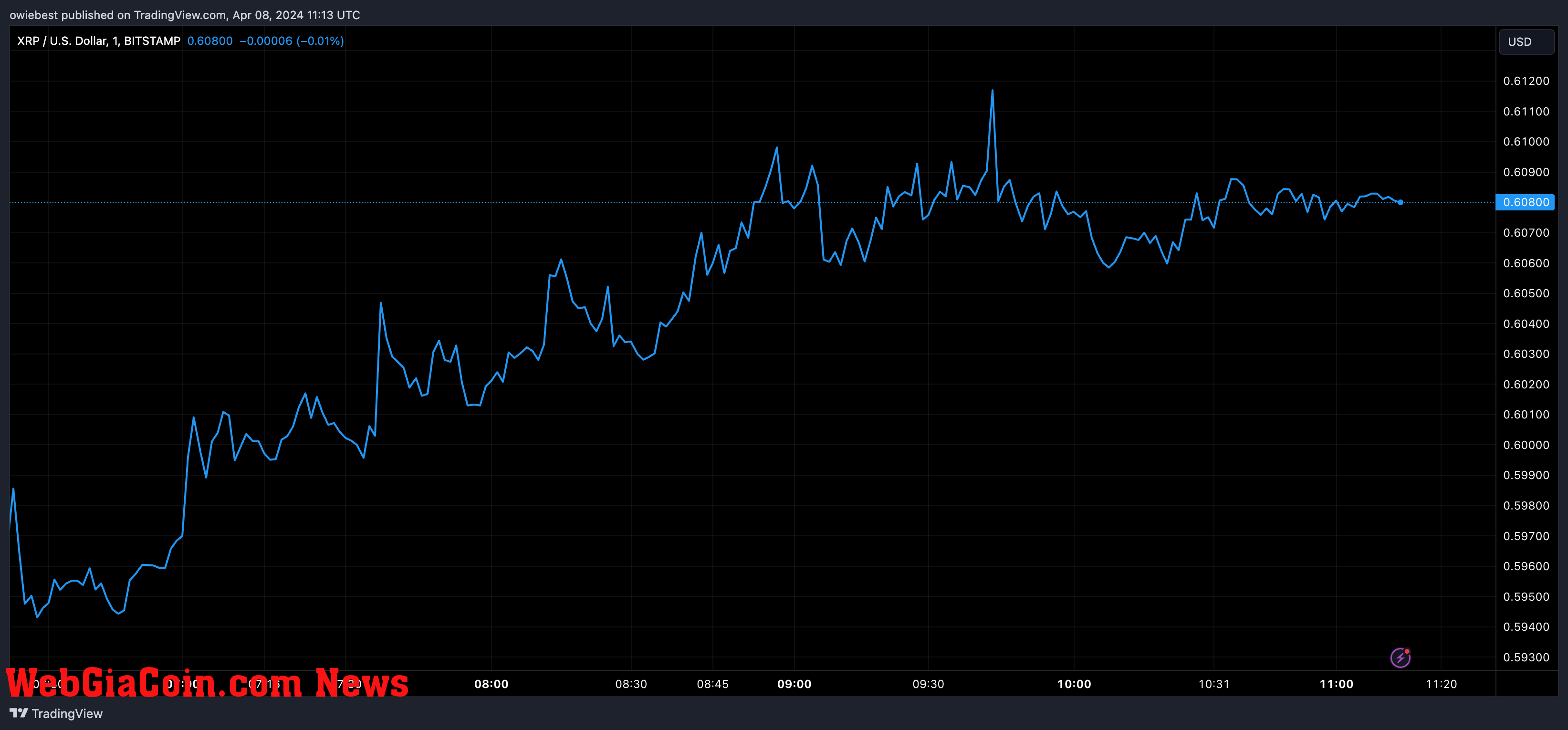
Task: Click the −0.00006 (−0.01%) change value
Action: tap(292, 41)
